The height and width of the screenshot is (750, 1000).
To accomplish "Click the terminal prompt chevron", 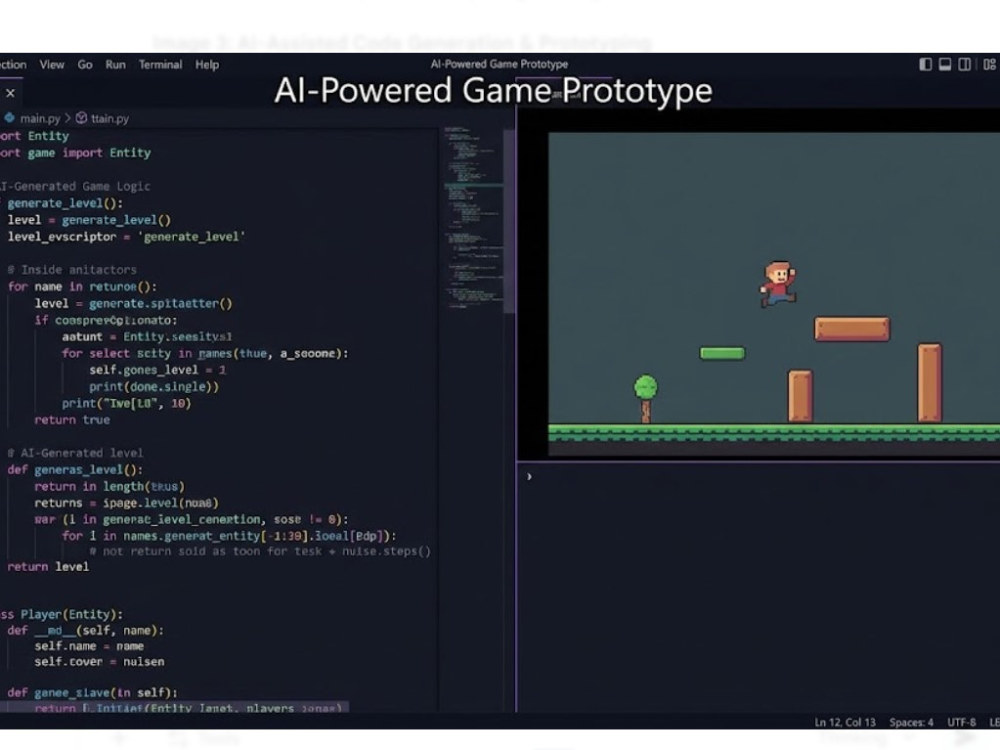I will (x=529, y=476).
